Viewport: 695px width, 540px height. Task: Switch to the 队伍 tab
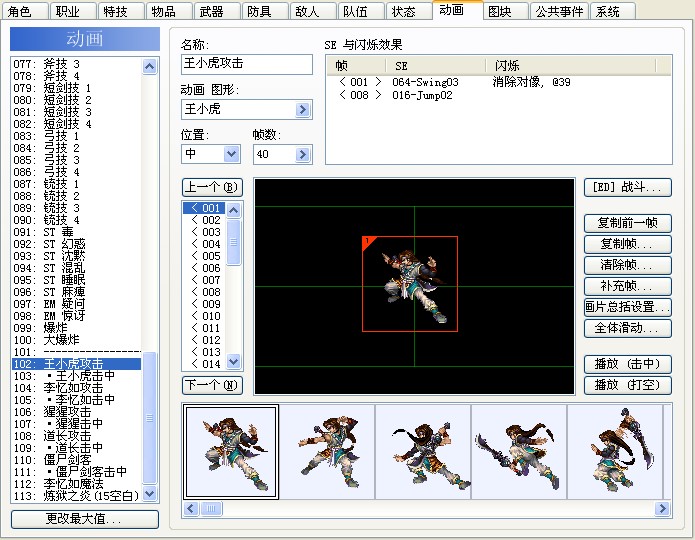(360, 11)
